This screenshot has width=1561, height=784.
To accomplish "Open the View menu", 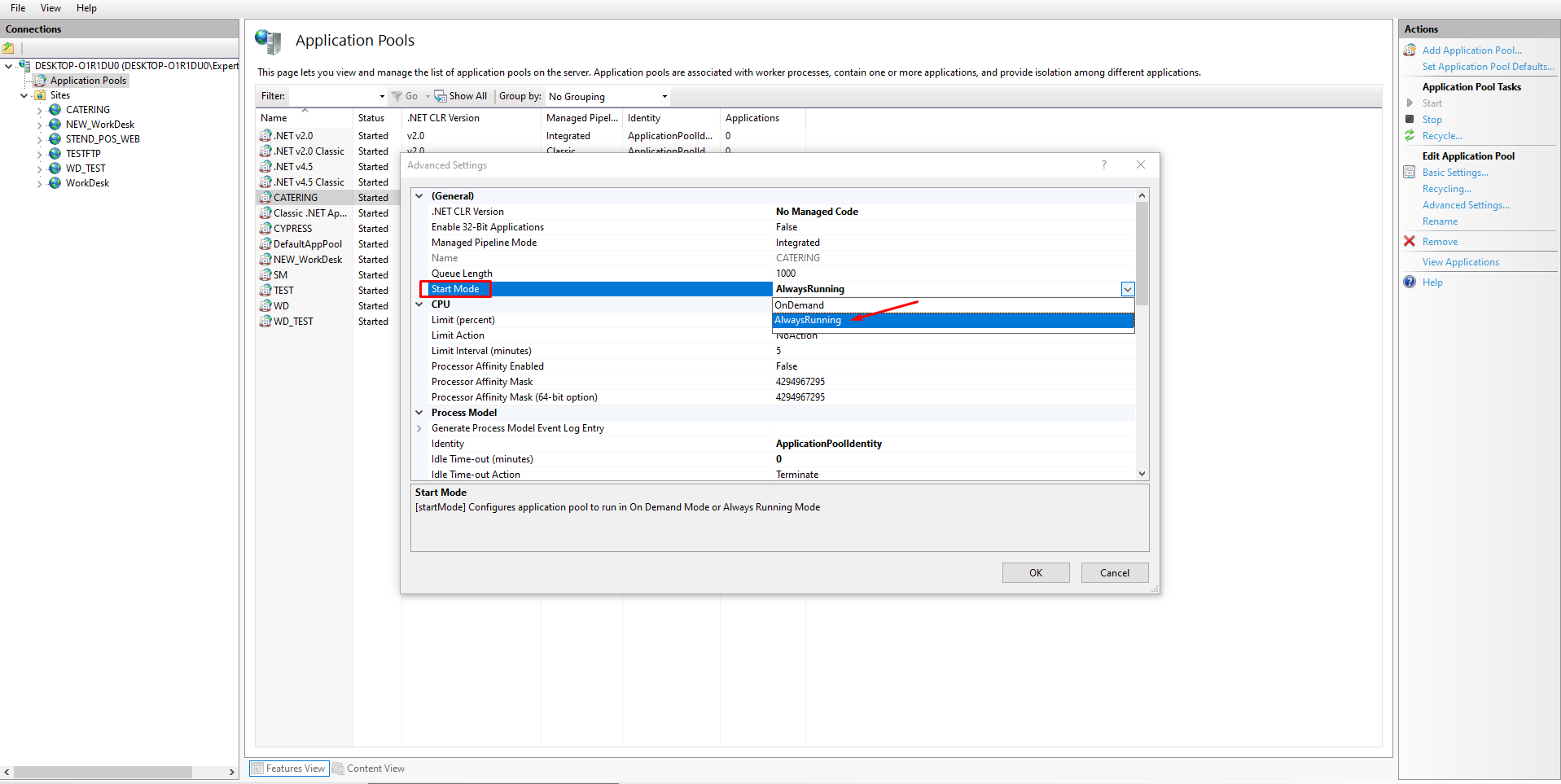I will [50, 8].
